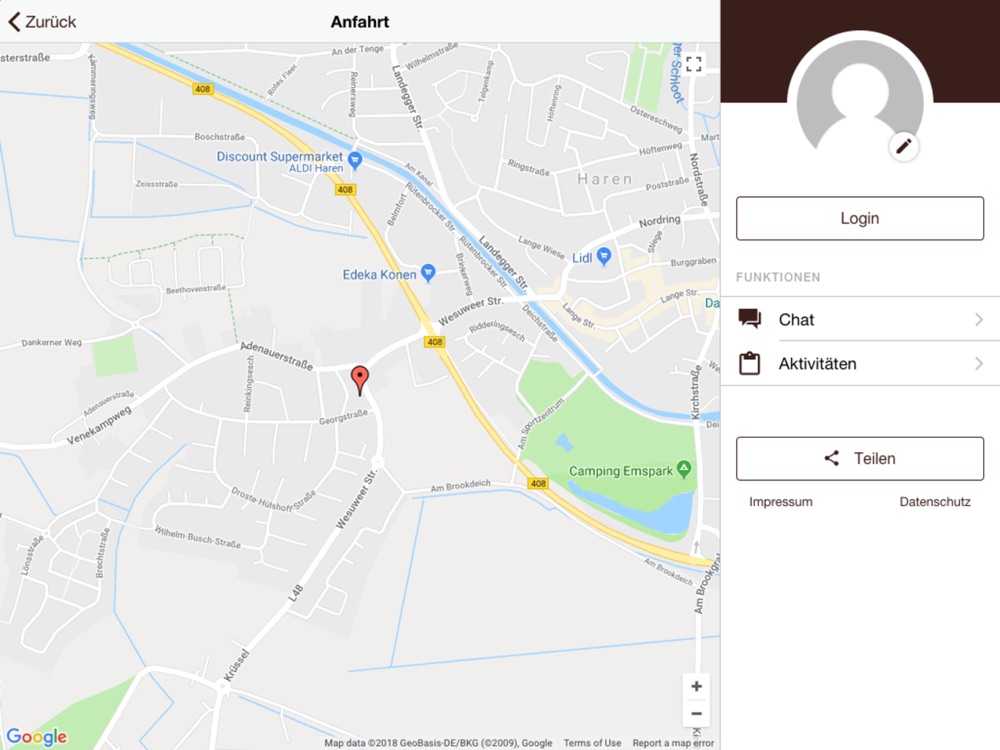1000x750 pixels.
Task: Edit profile picture with pencil icon
Action: 904,147
